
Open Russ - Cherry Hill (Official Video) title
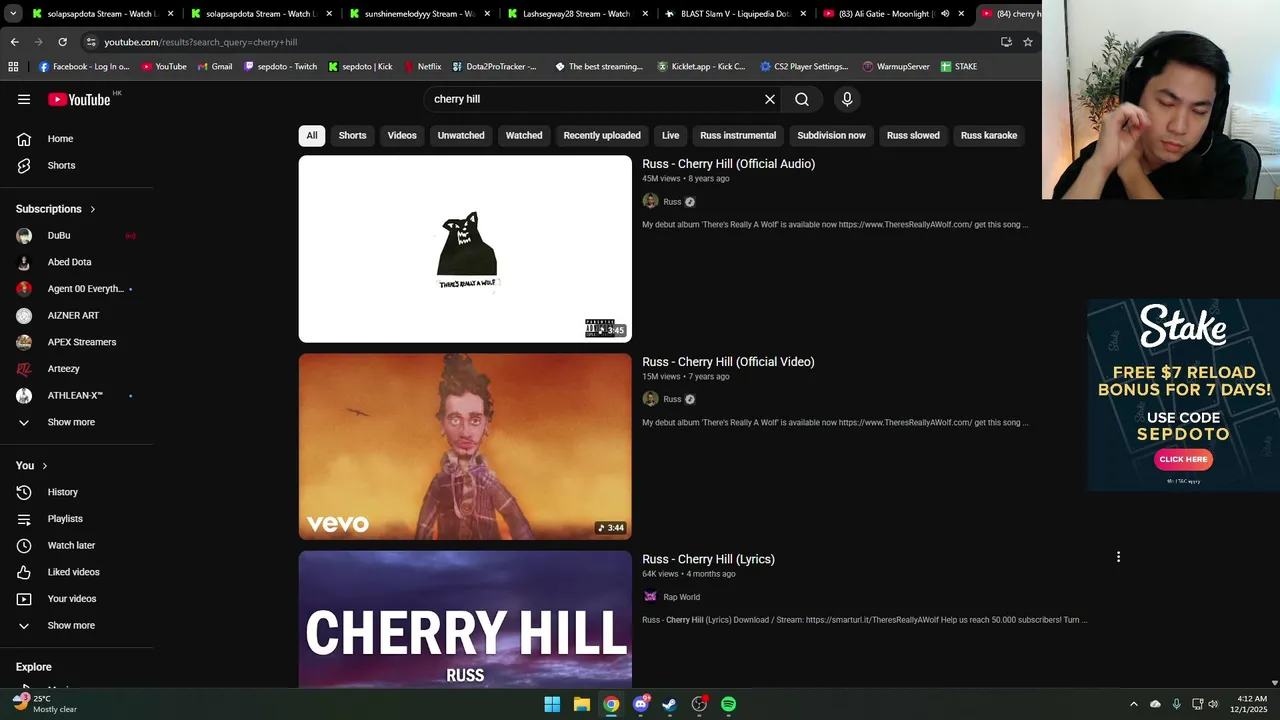click(728, 362)
